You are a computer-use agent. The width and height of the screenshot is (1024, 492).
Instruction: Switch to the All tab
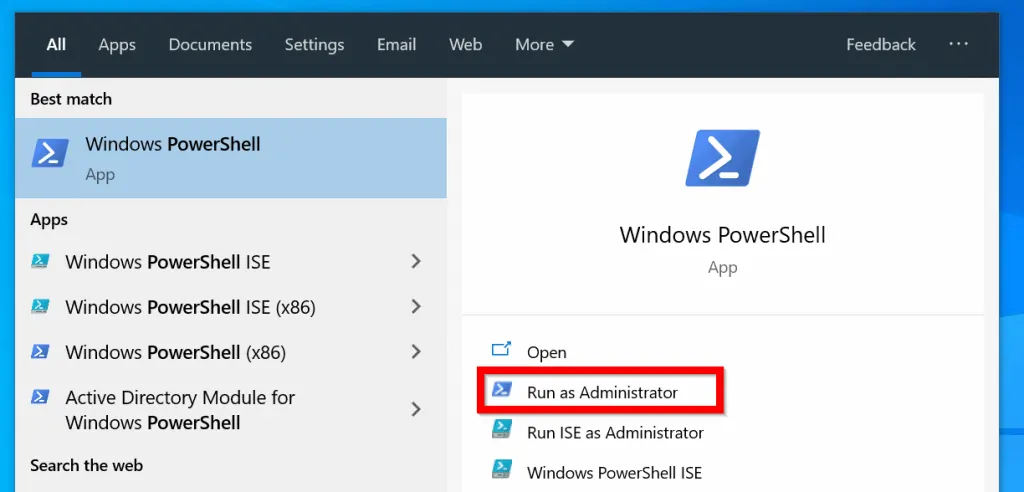56,44
